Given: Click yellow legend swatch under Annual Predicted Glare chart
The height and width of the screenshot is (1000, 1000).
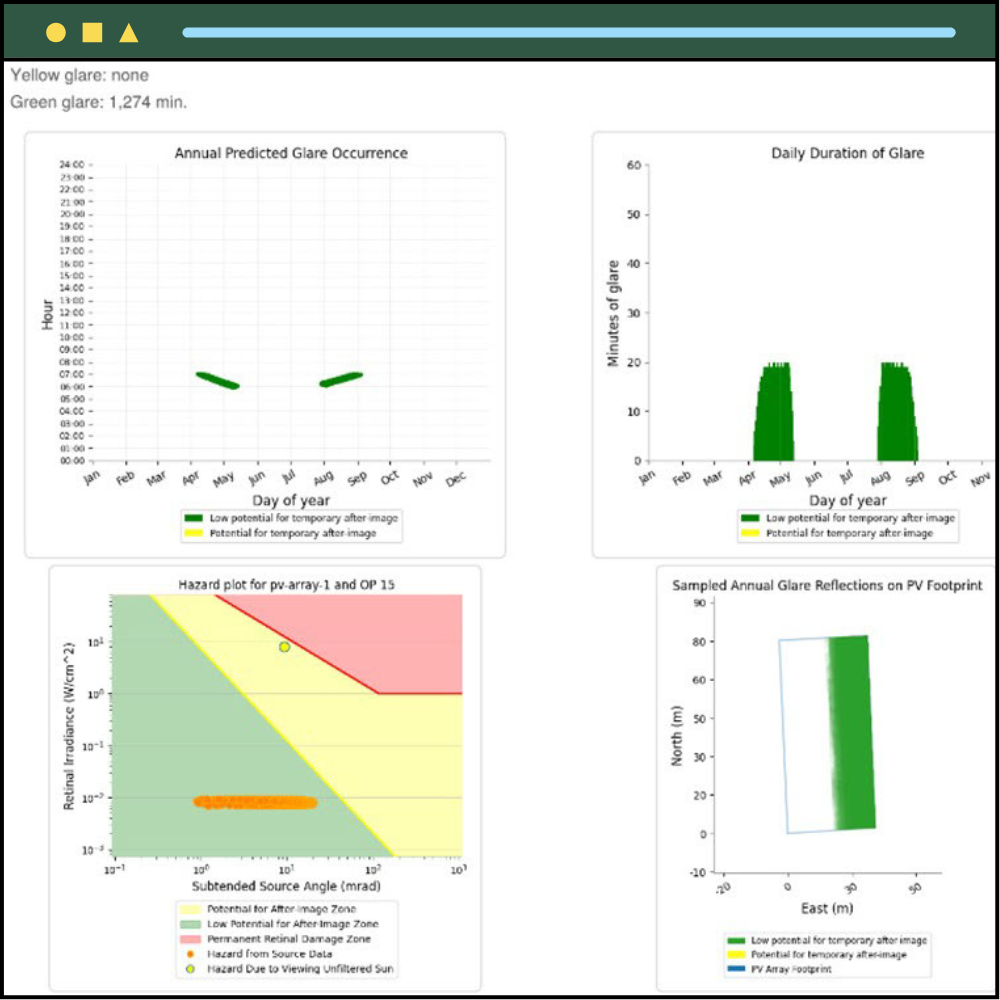Looking at the screenshot, I should point(192,533).
